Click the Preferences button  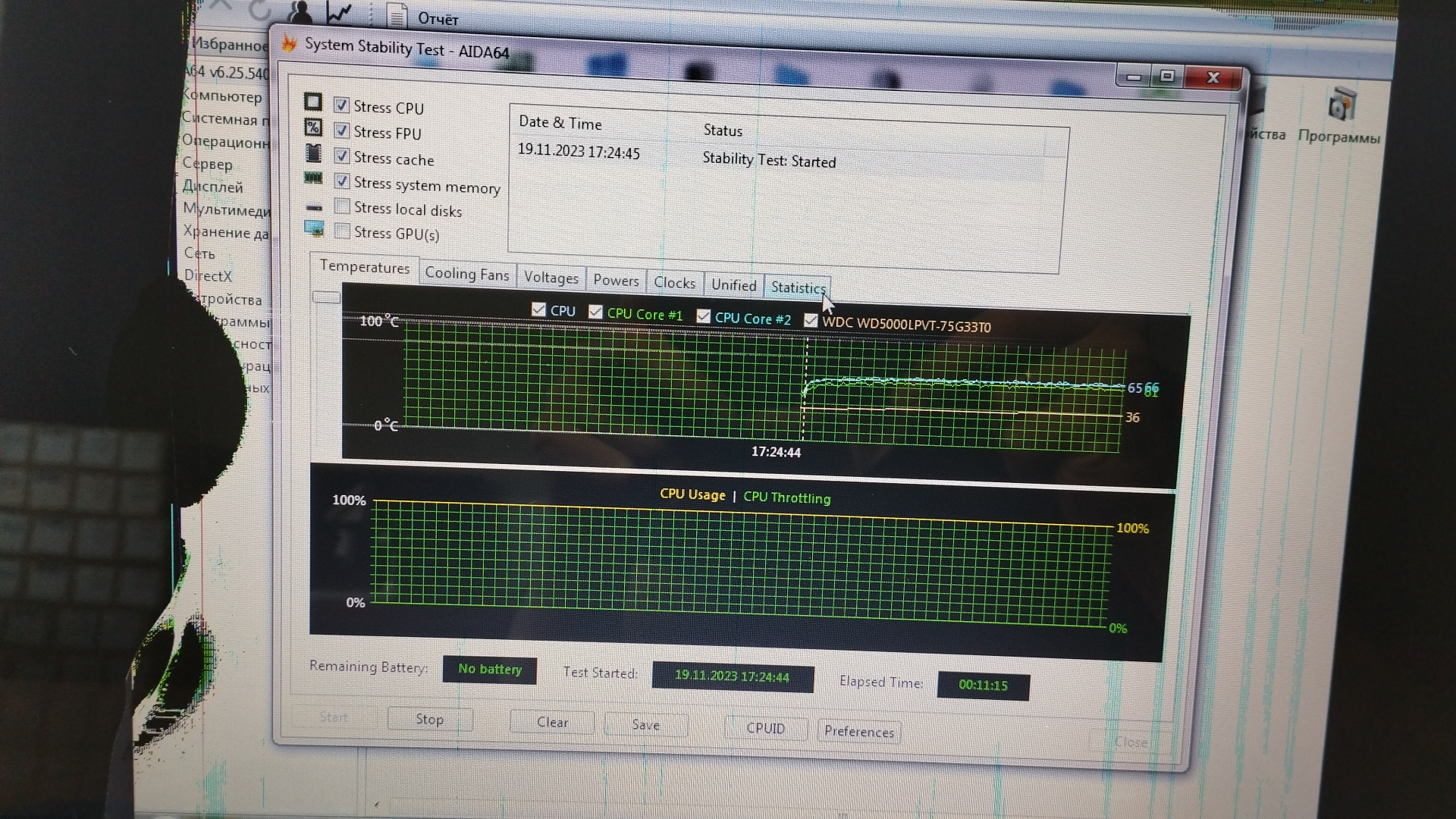click(x=858, y=731)
